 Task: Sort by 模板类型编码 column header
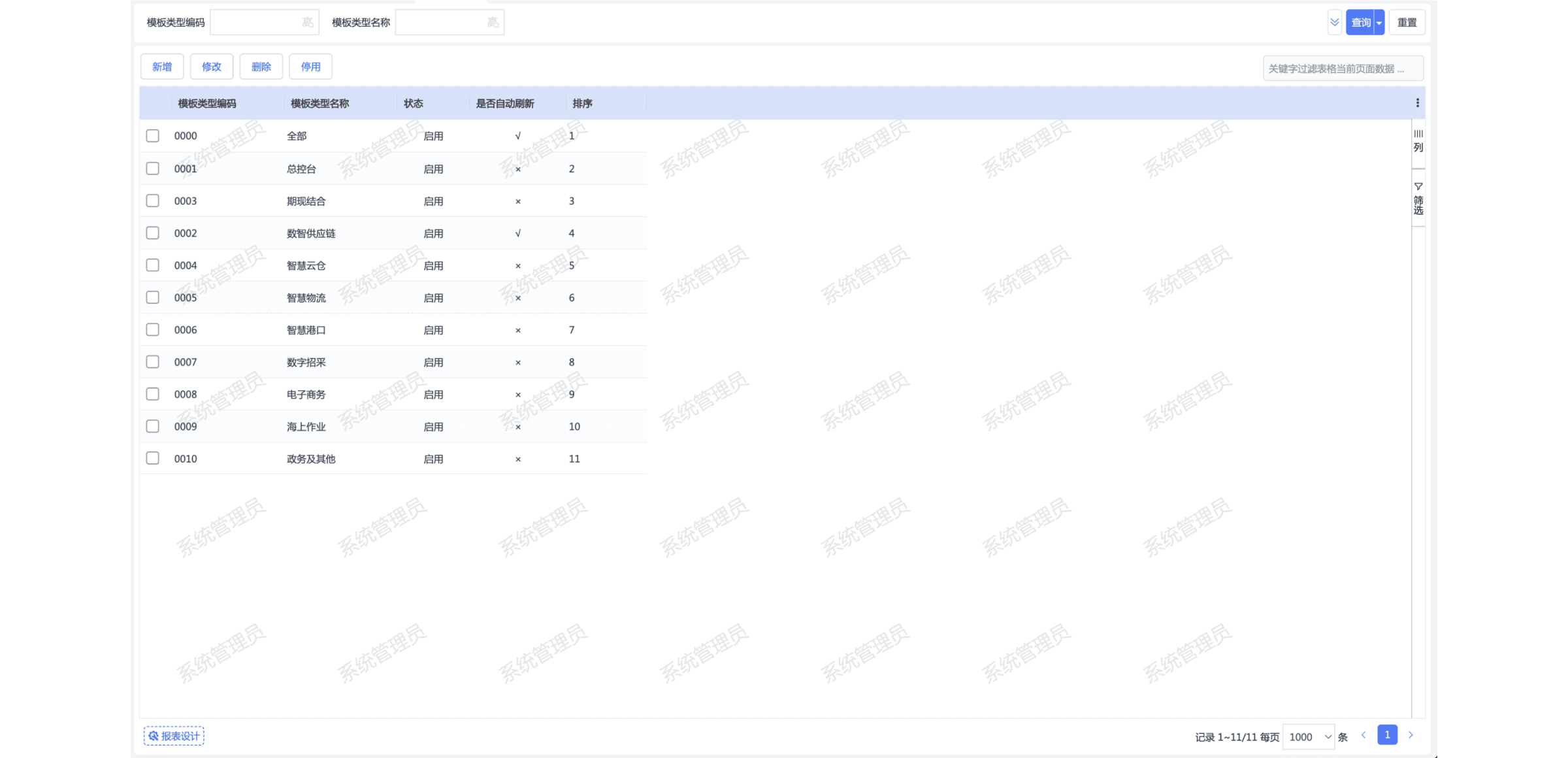[207, 104]
